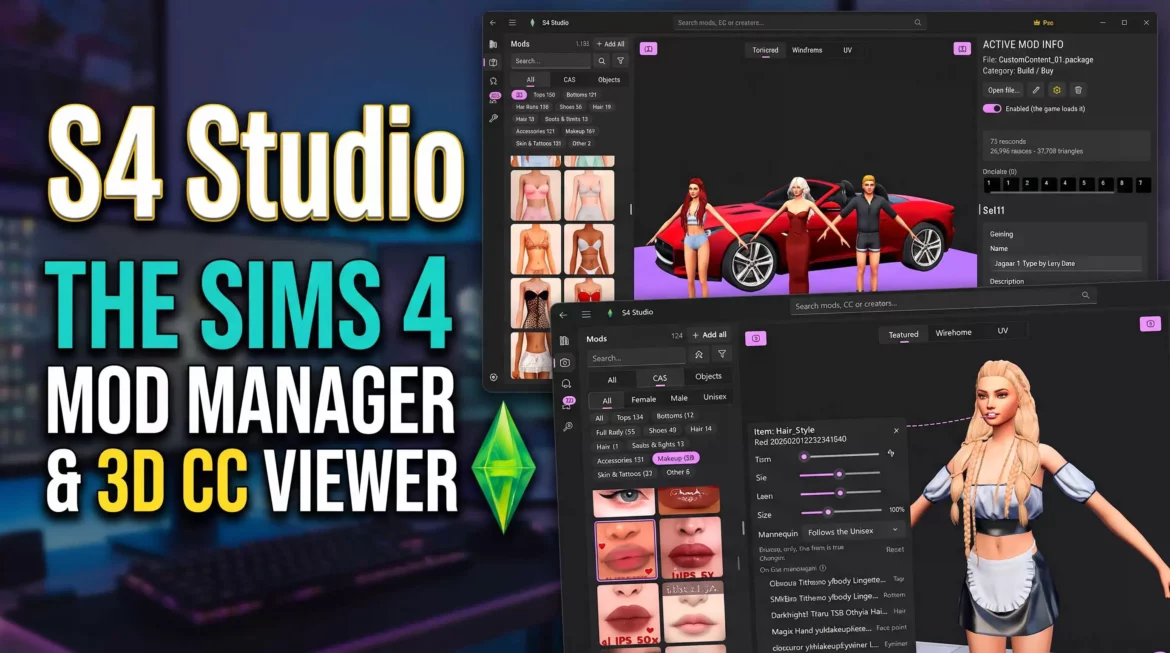Screen dimensions: 1170x653
Task: Open badge-count icon in front window sidebar
Action: click(568, 403)
